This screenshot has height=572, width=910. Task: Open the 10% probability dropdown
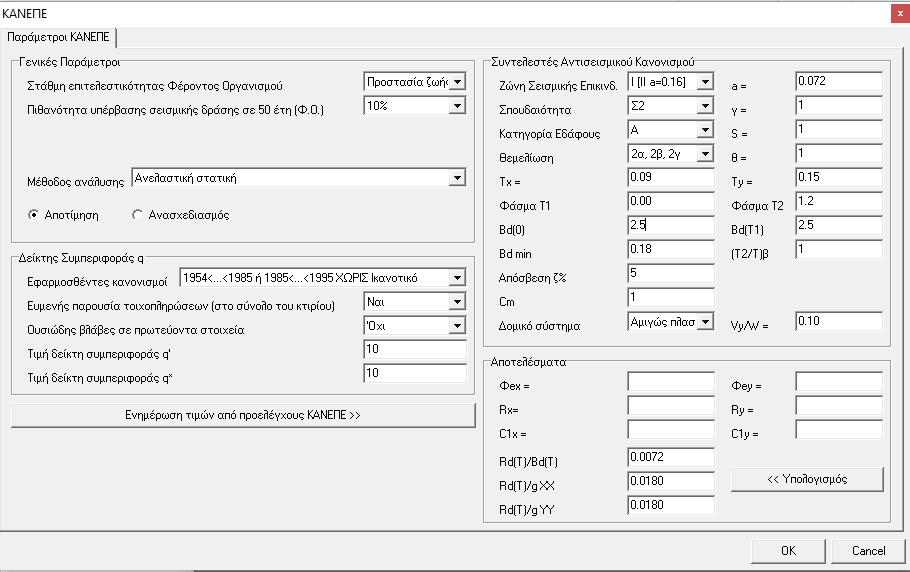(x=415, y=106)
